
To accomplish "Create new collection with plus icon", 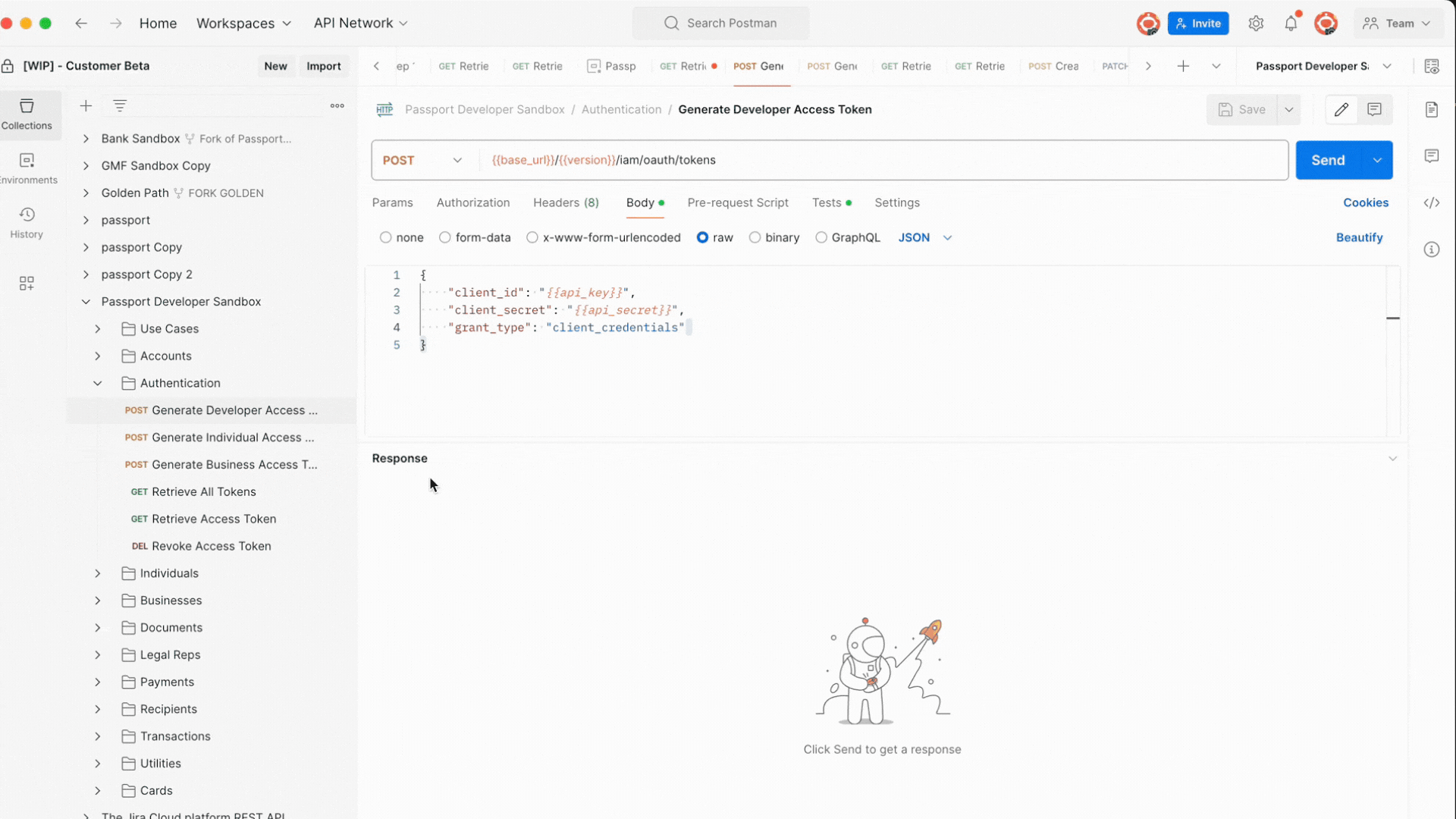I will (x=86, y=105).
